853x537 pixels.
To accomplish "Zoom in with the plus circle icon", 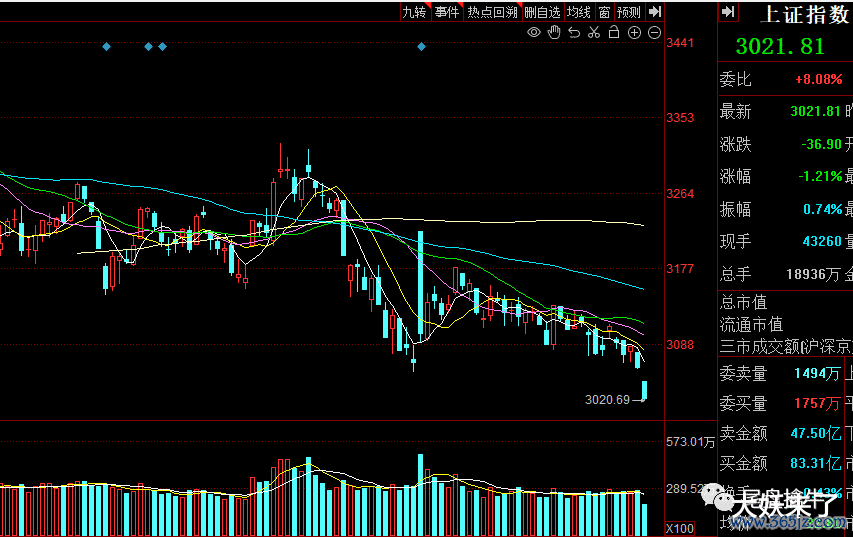I will (634, 33).
